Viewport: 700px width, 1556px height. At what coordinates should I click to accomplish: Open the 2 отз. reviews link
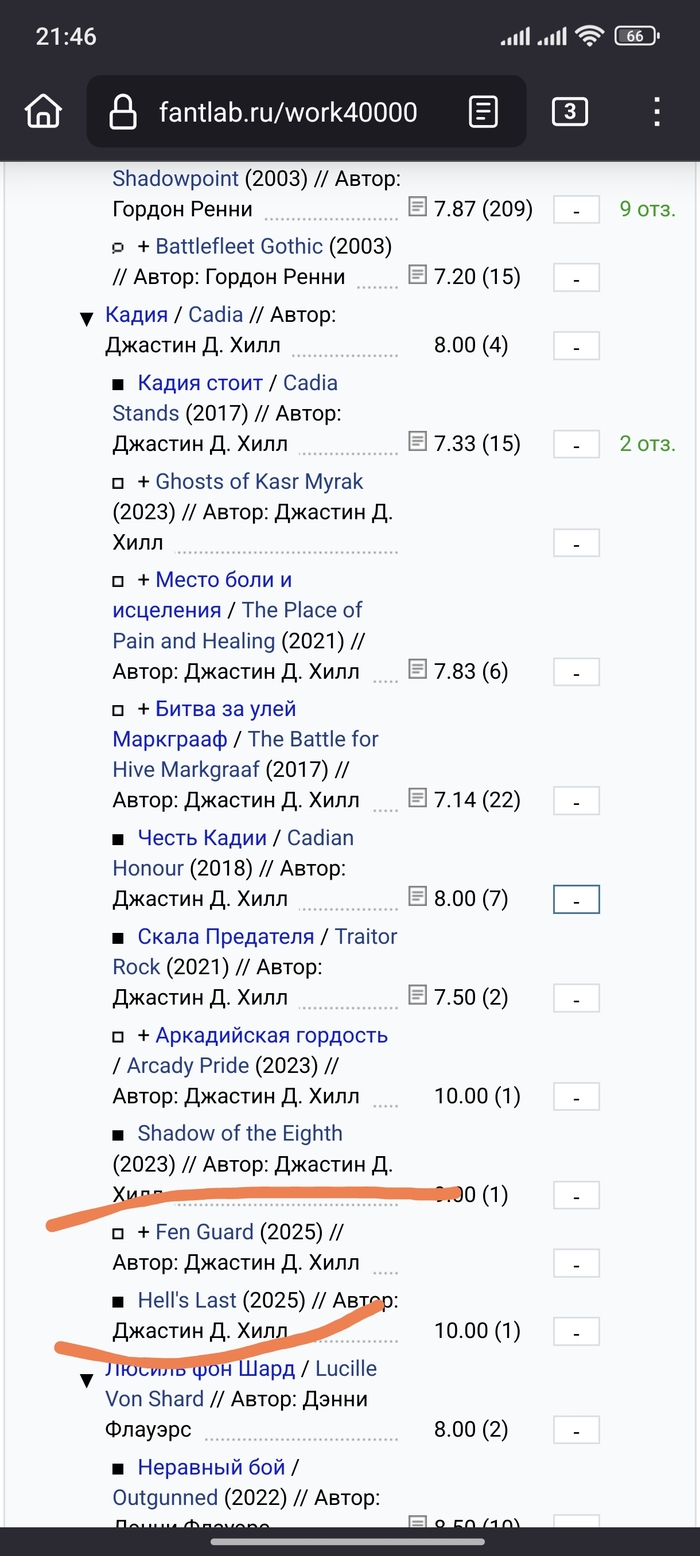[647, 443]
